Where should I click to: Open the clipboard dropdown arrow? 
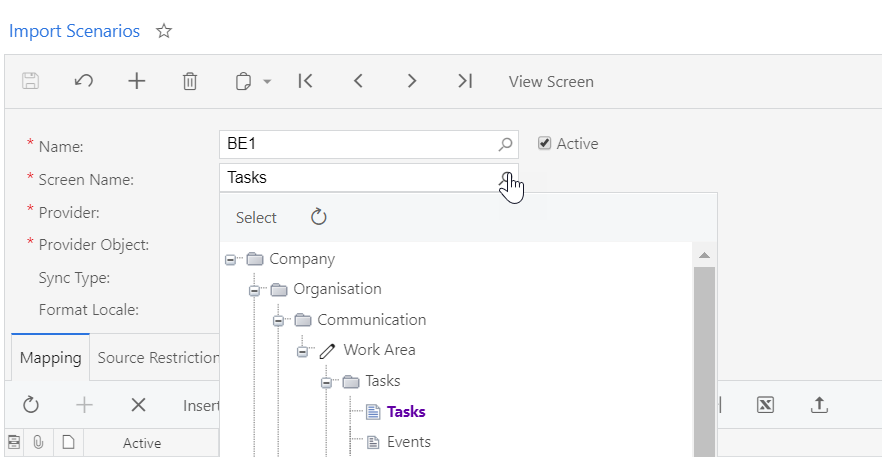coord(267,82)
